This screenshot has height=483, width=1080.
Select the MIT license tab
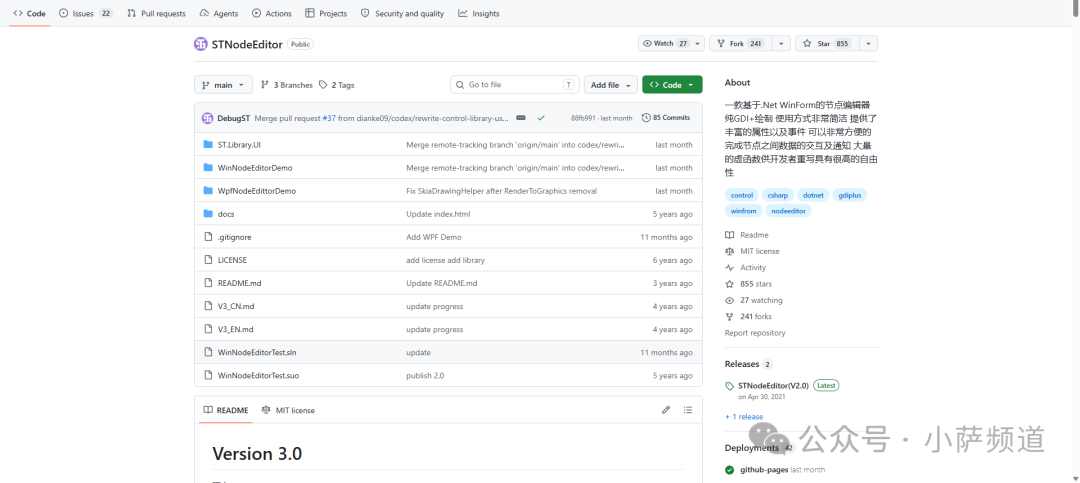(x=288, y=410)
